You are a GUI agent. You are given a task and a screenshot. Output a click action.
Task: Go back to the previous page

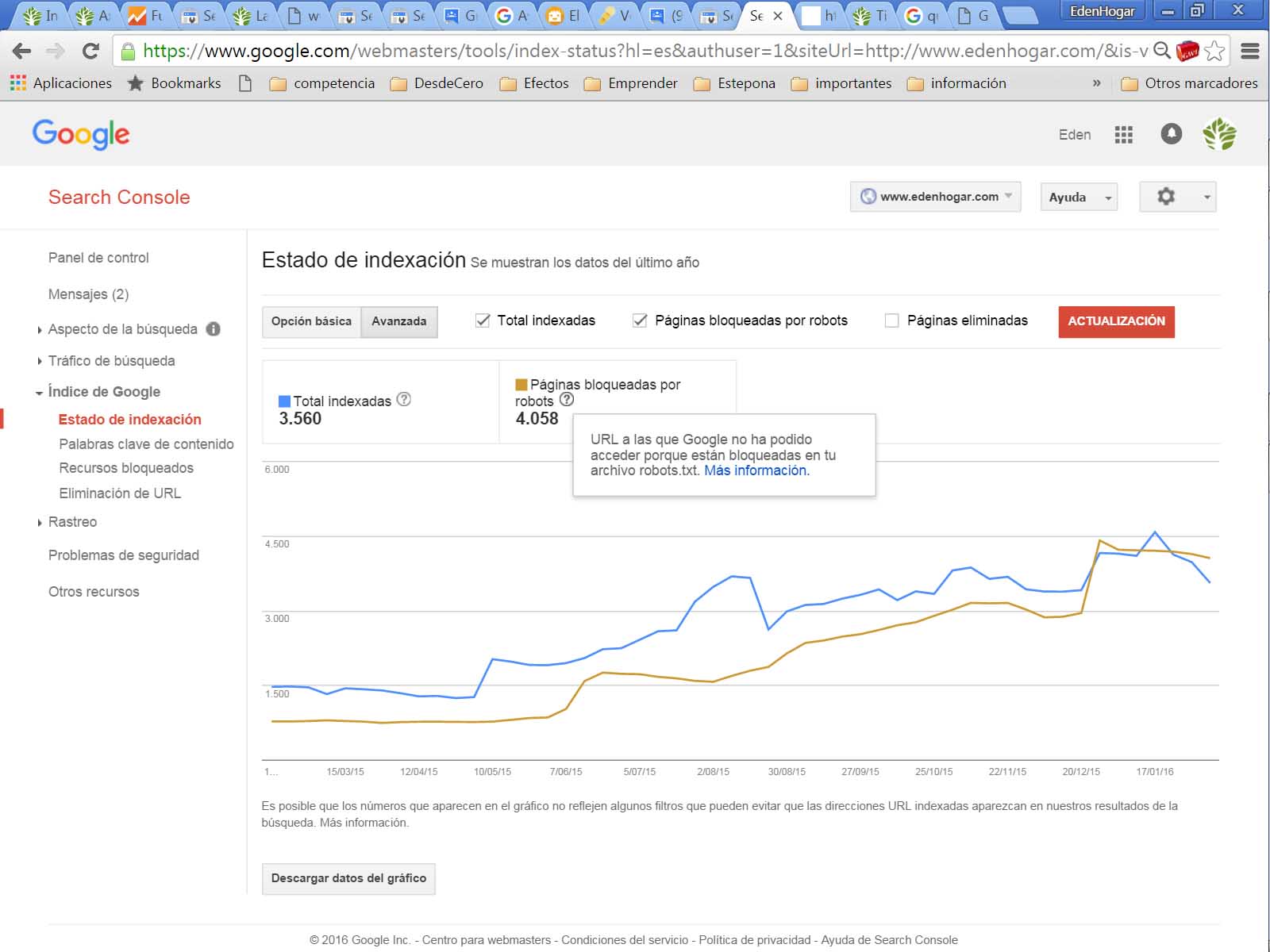point(21,52)
